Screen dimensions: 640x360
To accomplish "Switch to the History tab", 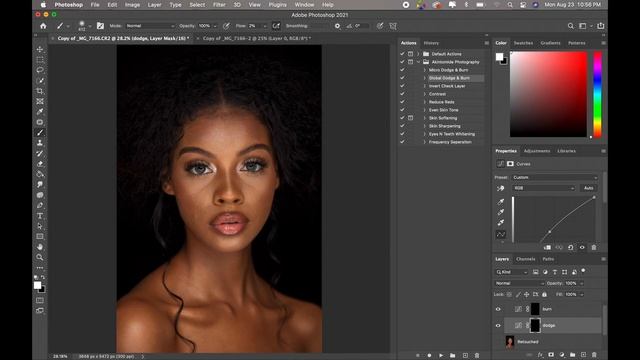I will point(431,43).
